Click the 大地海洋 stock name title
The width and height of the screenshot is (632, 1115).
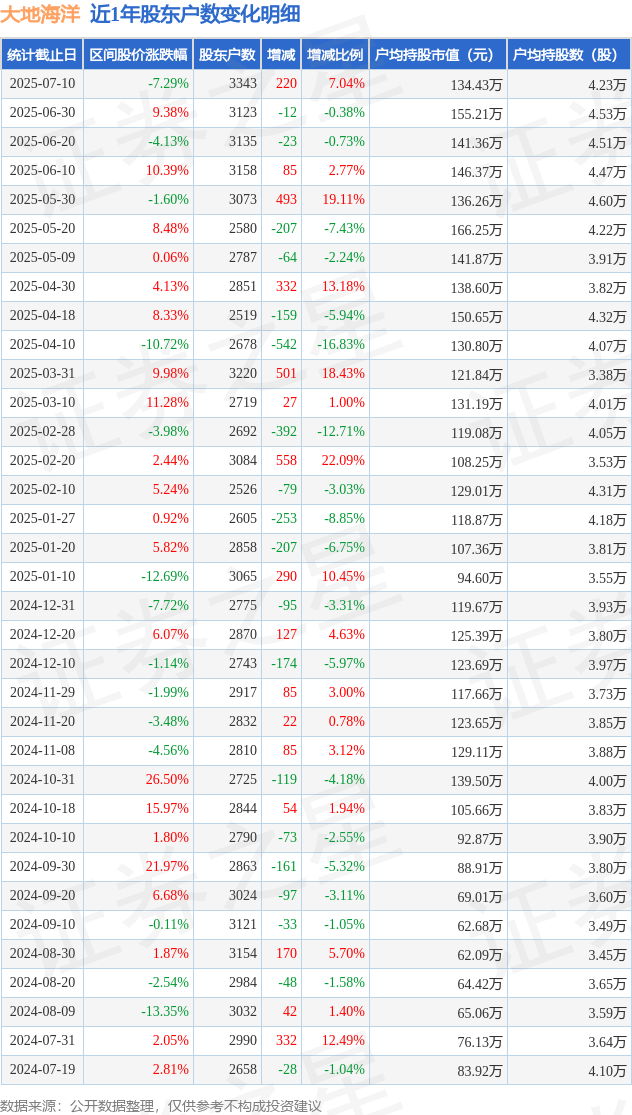[41, 15]
